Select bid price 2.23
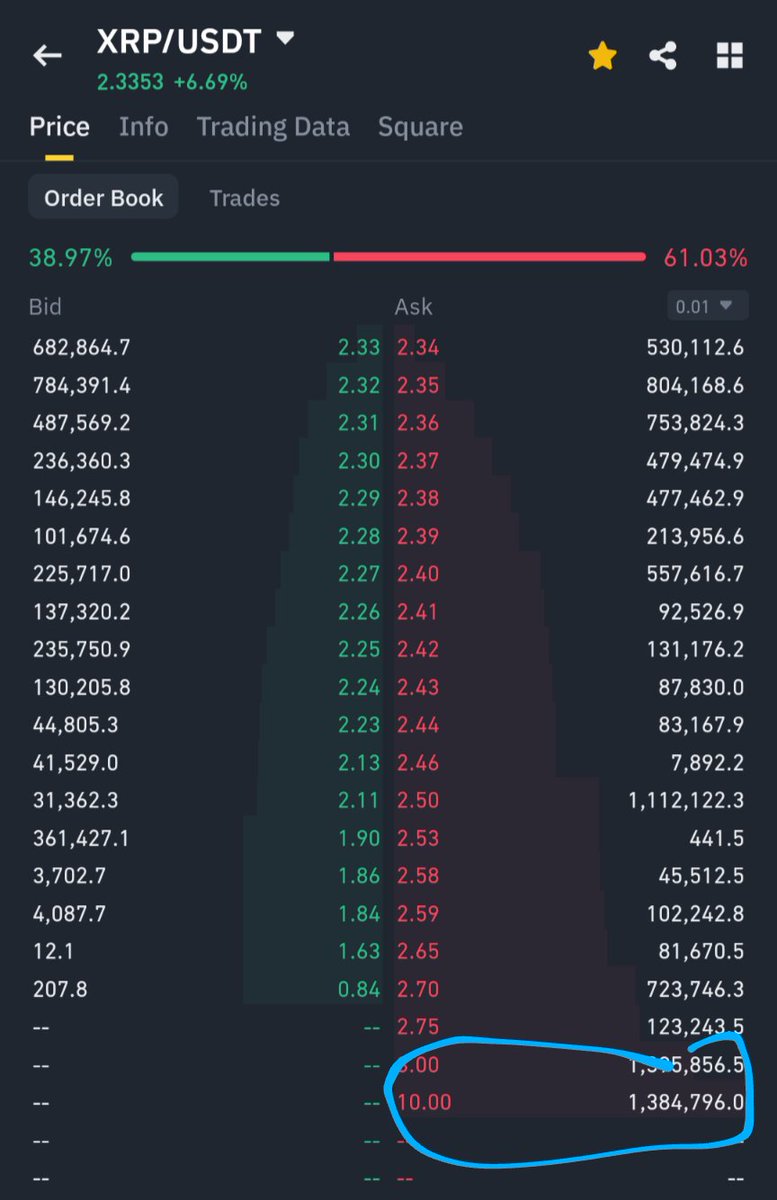This screenshot has width=777, height=1200. point(359,725)
